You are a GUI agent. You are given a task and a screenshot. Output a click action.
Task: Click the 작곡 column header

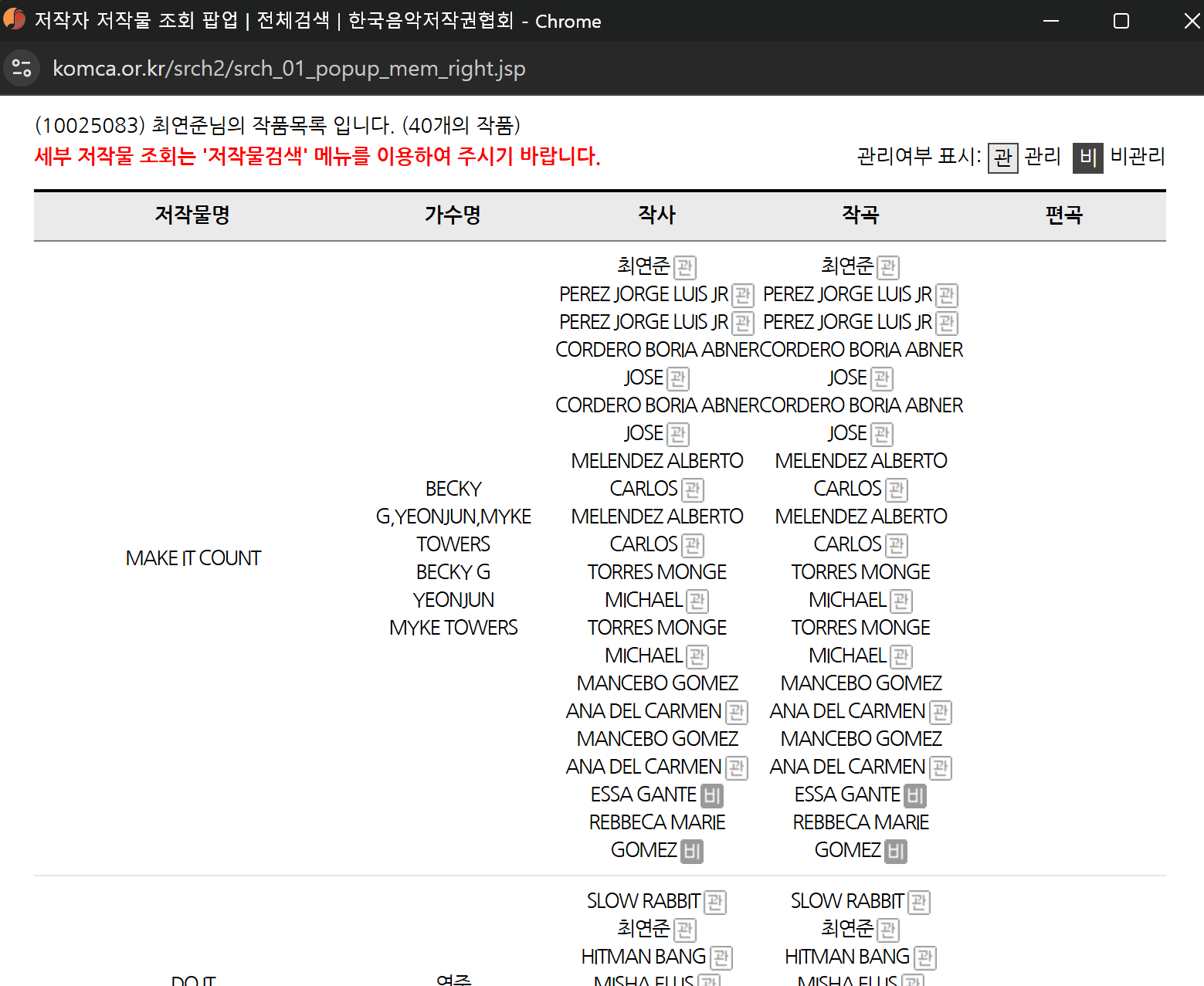click(x=860, y=215)
